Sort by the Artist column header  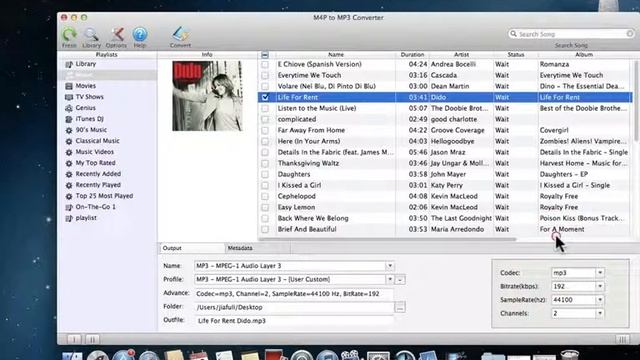click(x=461, y=55)
